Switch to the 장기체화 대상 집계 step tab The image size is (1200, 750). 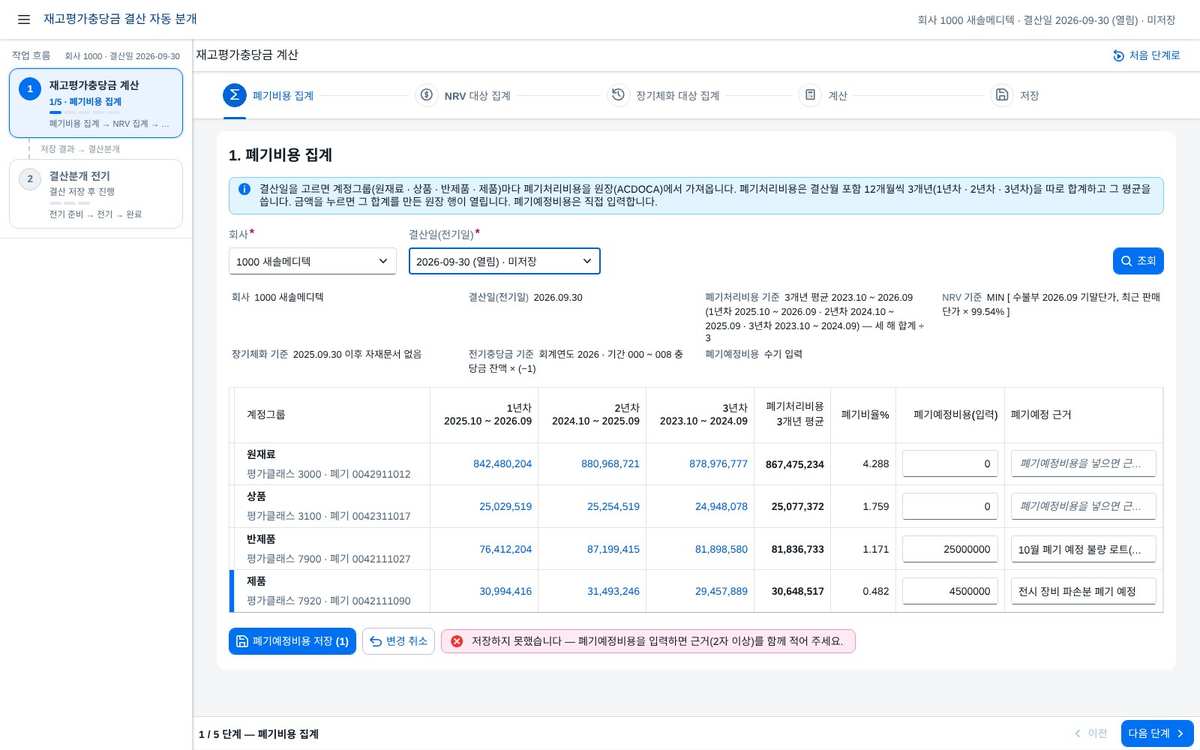point(664,96)
